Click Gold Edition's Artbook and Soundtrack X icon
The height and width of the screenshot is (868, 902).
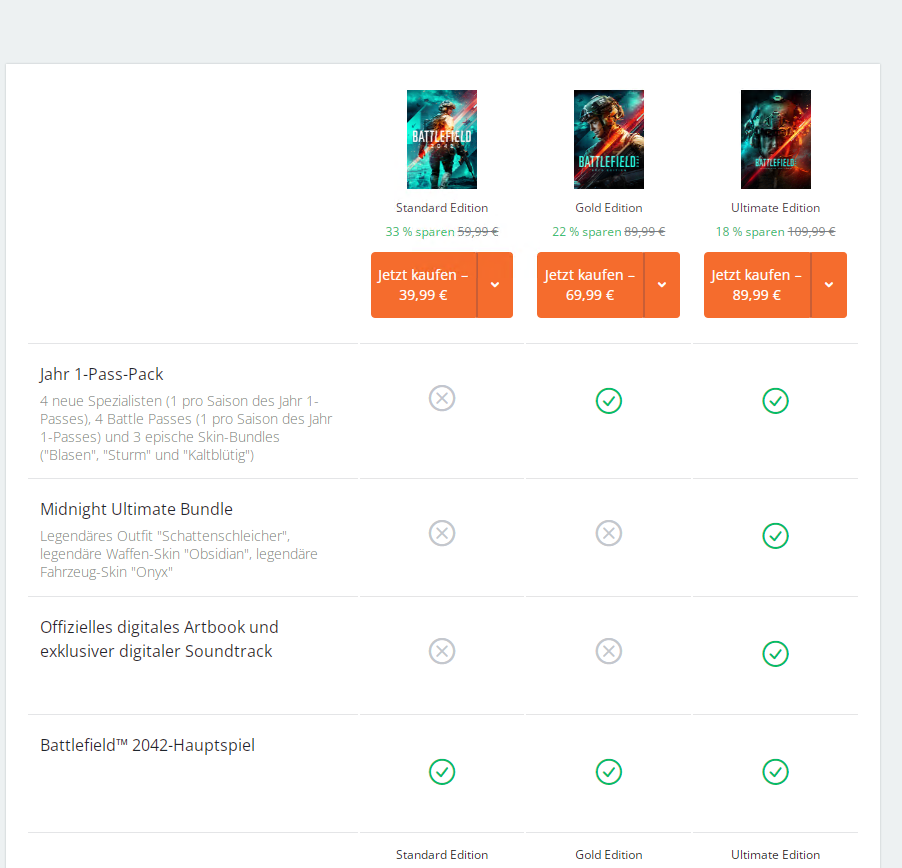[608, 651]
